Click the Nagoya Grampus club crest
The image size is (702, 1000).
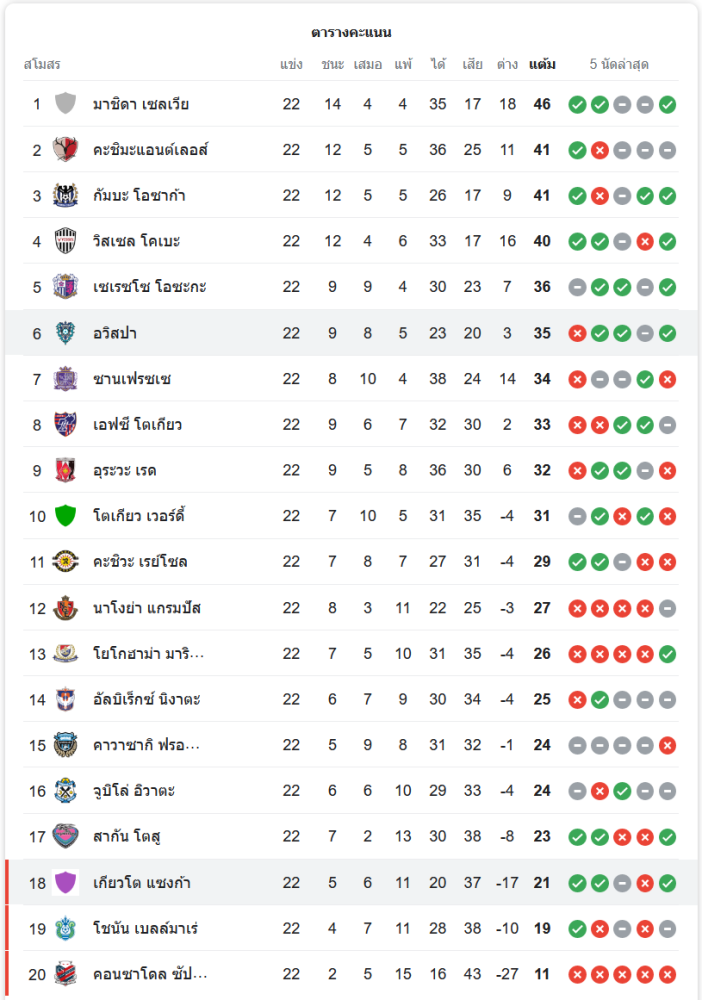(66, 608)
